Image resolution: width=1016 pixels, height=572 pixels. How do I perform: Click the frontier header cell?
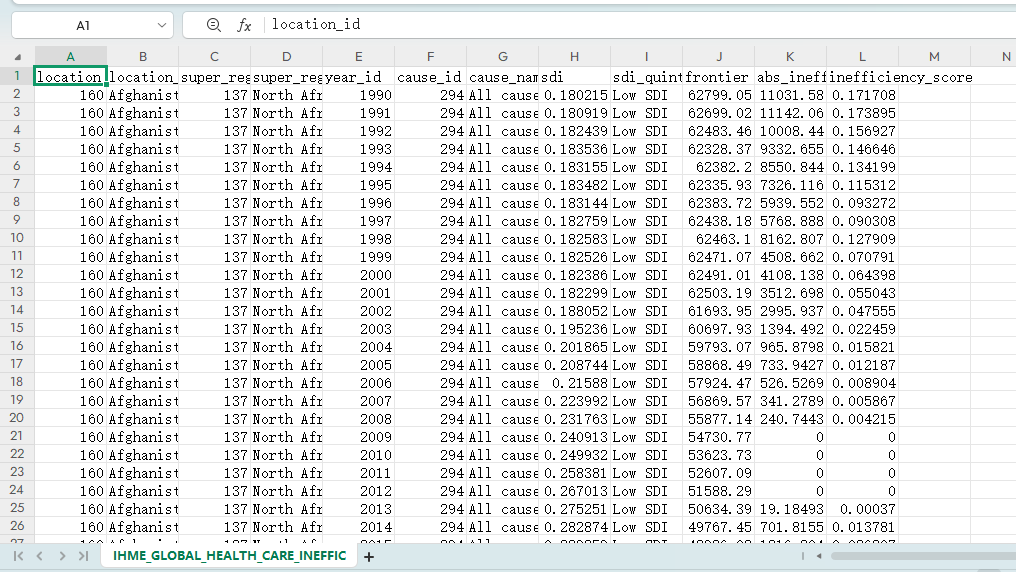point(719,77)
